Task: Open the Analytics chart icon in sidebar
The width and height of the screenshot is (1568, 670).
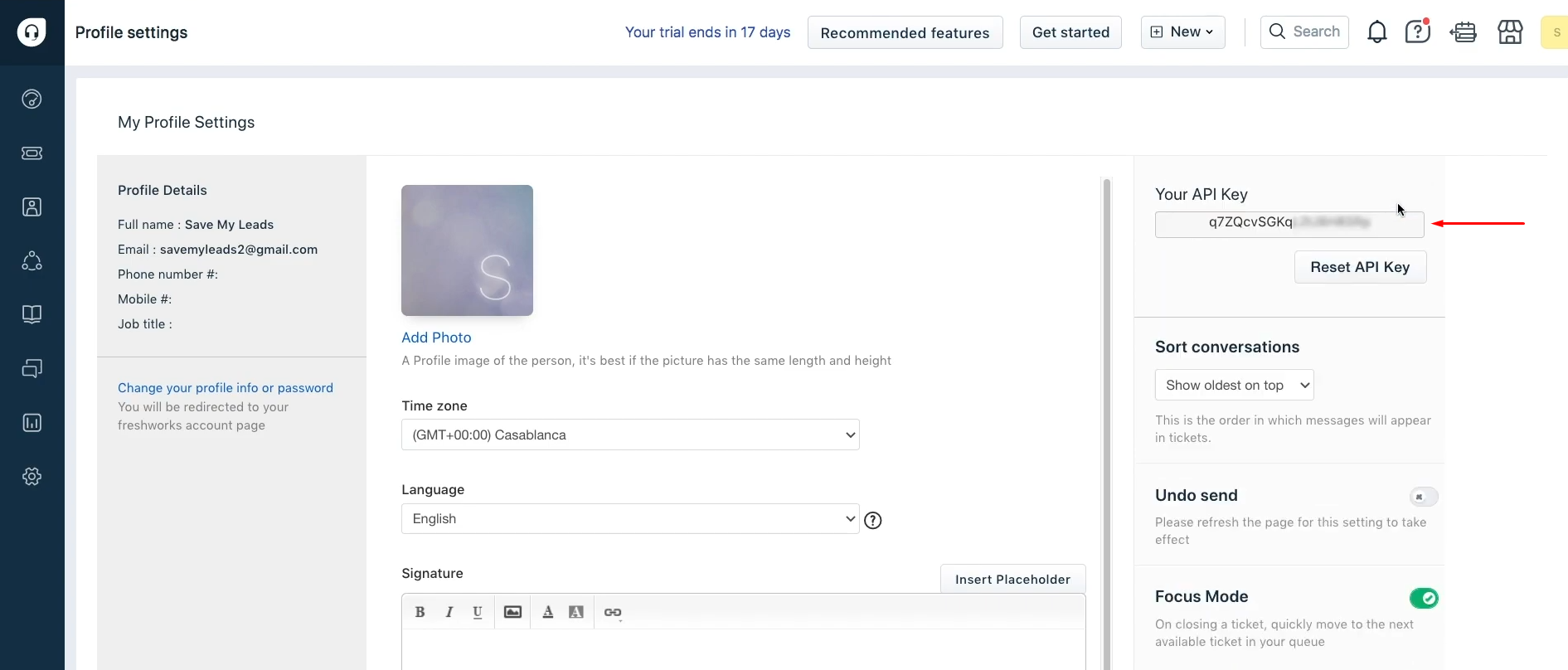Action: (32, 423)
